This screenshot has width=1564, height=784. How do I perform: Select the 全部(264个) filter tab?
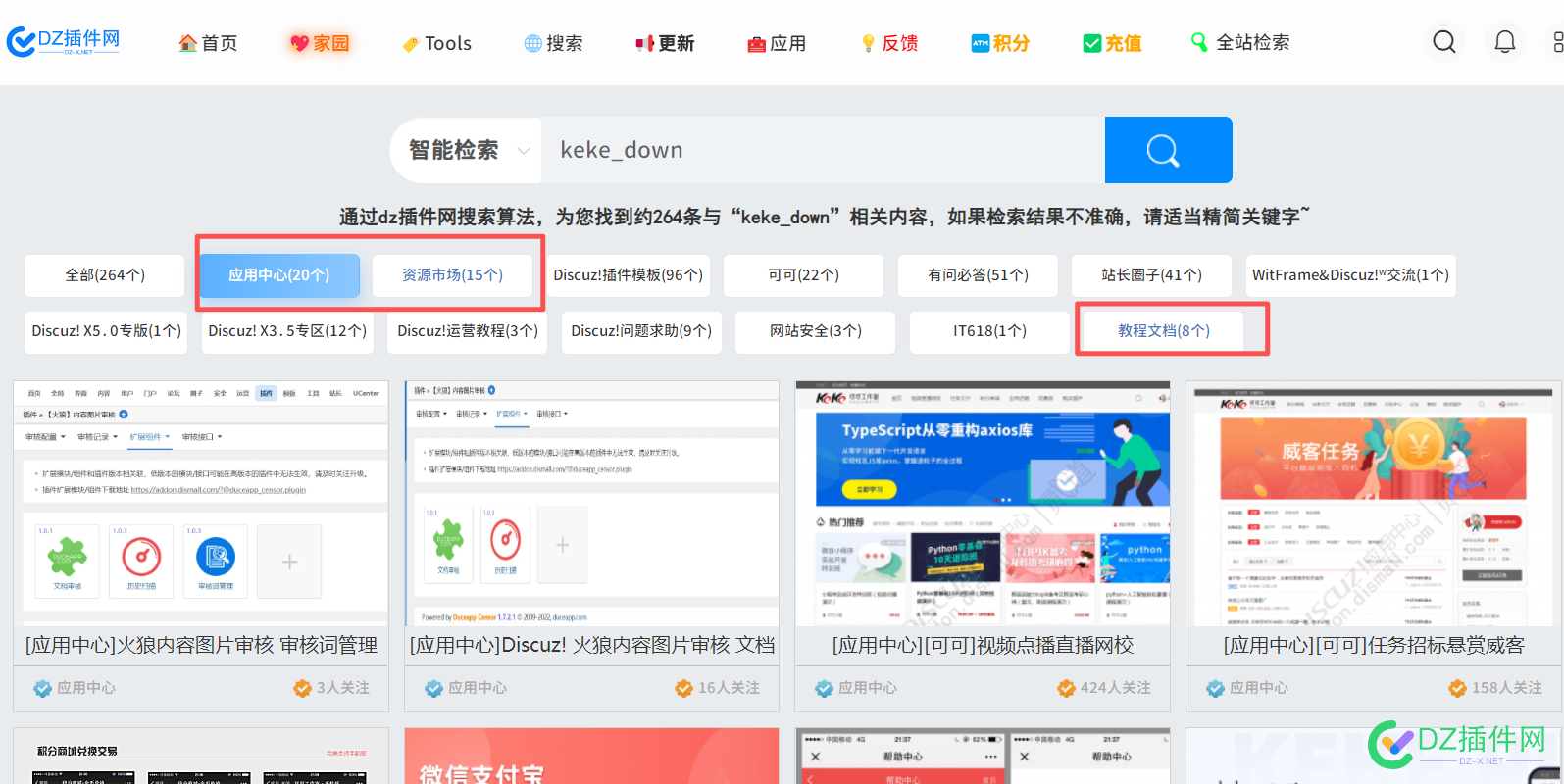pos(105,275)
